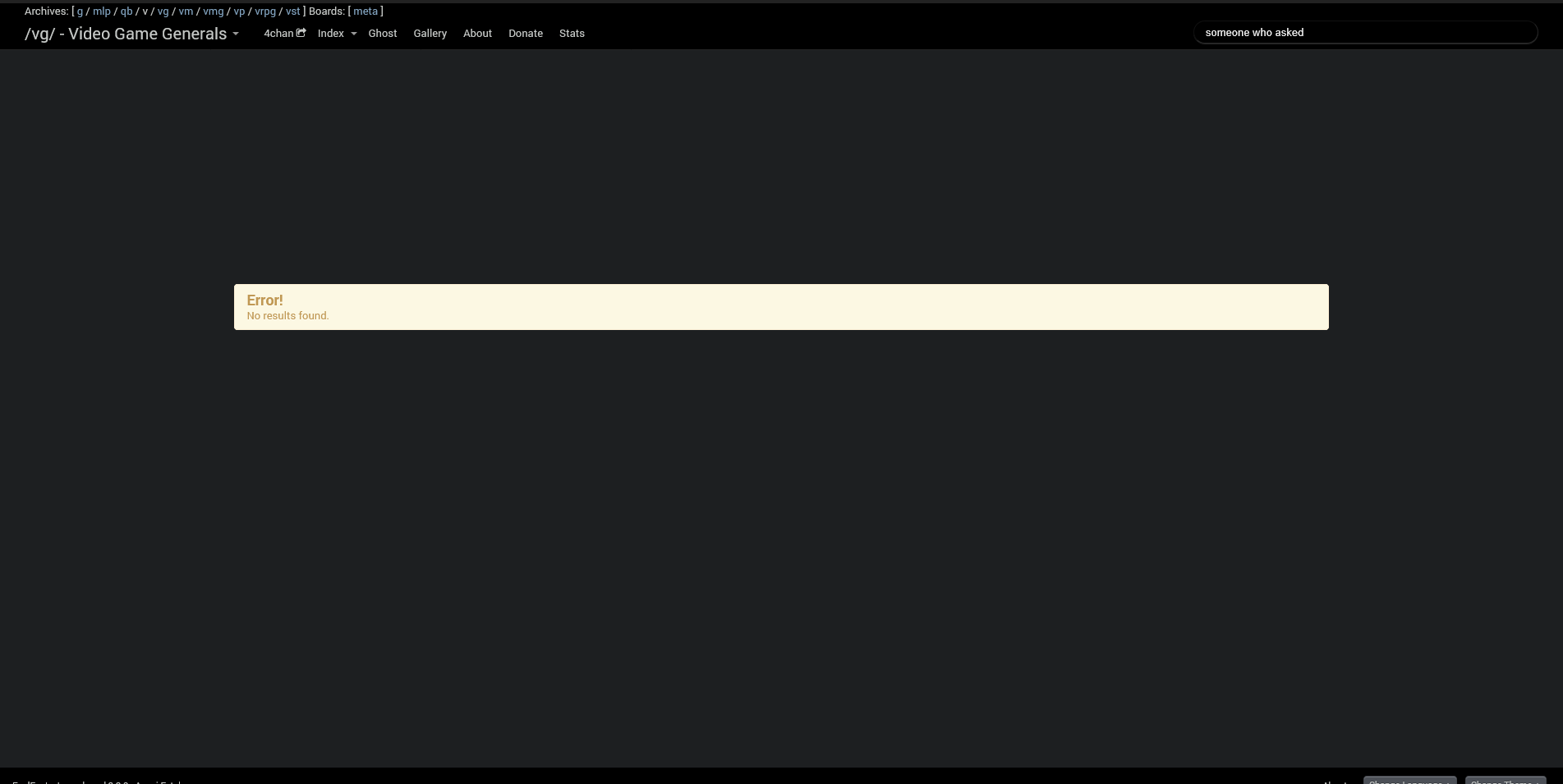Open the Change Theme dropdown
The width and height of the screenshot is (1563, 784).
(x=1506, y=780)
